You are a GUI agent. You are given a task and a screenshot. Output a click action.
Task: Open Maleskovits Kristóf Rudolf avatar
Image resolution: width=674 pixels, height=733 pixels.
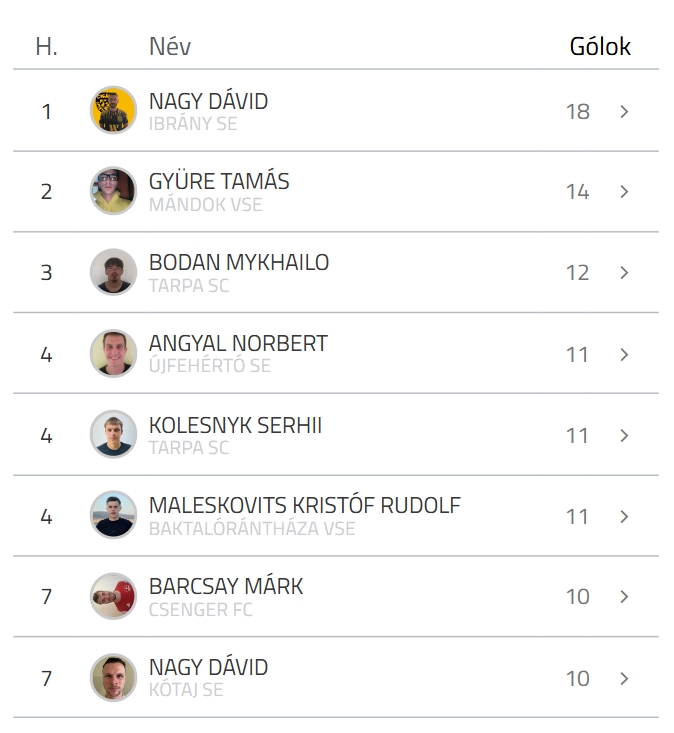pyautogui.click(x=113, y=515)
